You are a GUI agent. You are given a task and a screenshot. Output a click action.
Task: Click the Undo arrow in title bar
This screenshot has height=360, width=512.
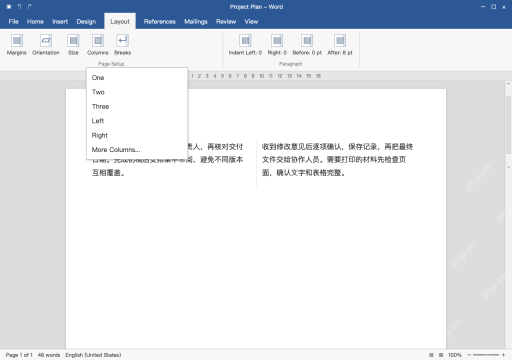(x=19, y=7)
